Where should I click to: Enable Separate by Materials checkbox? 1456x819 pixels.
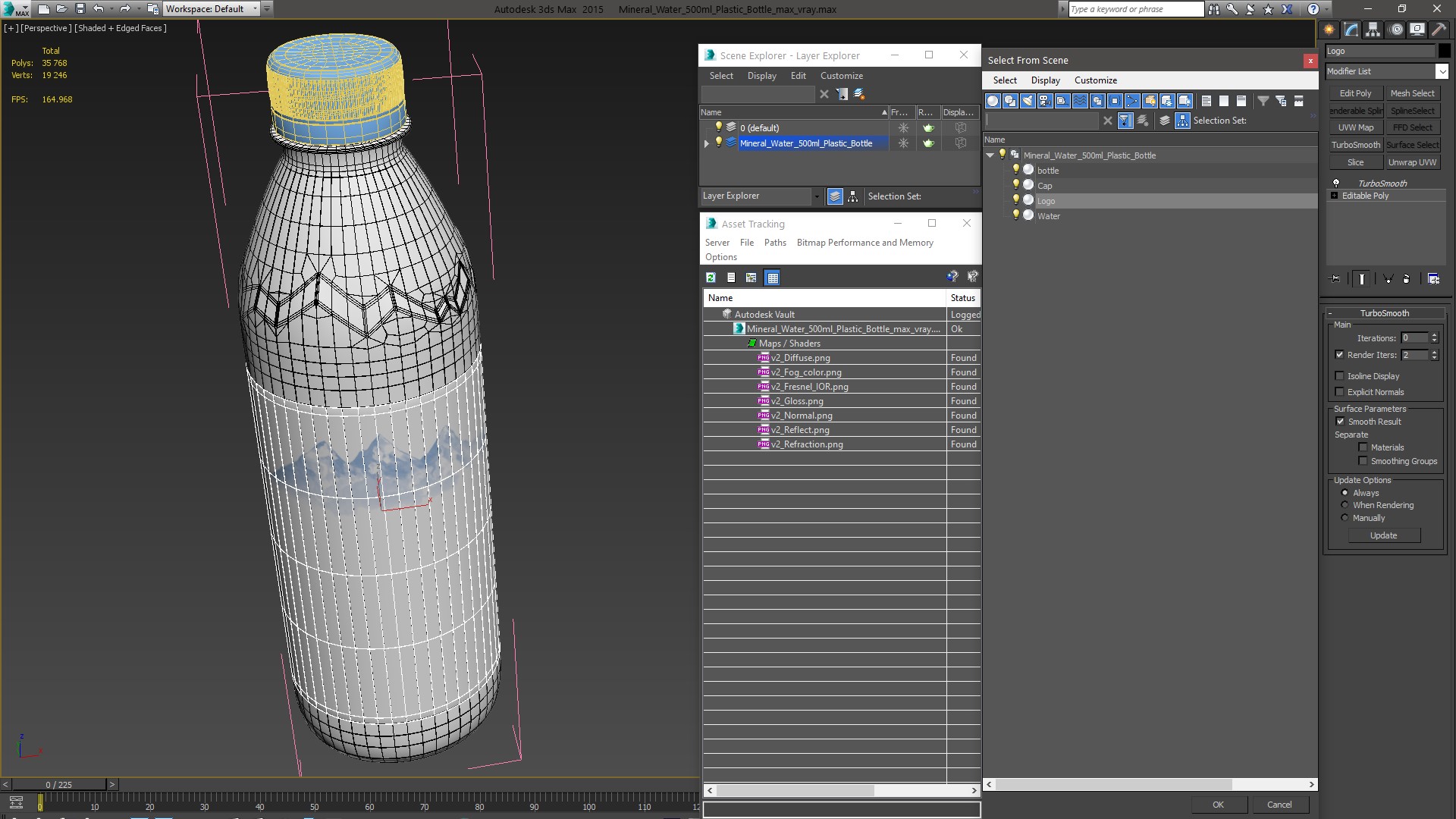click(x=1363, y=447)
